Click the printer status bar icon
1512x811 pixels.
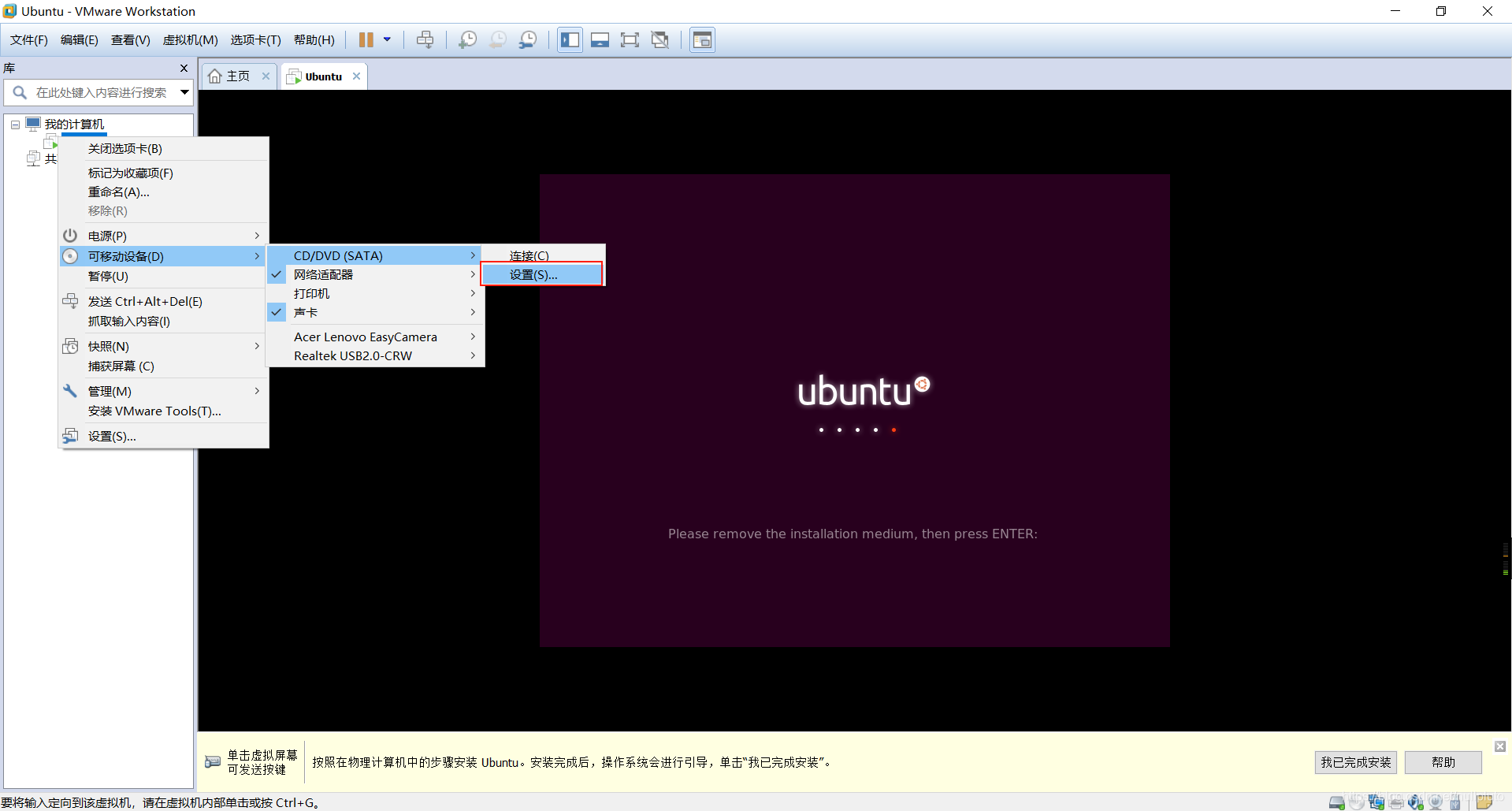click(1396, 802)
